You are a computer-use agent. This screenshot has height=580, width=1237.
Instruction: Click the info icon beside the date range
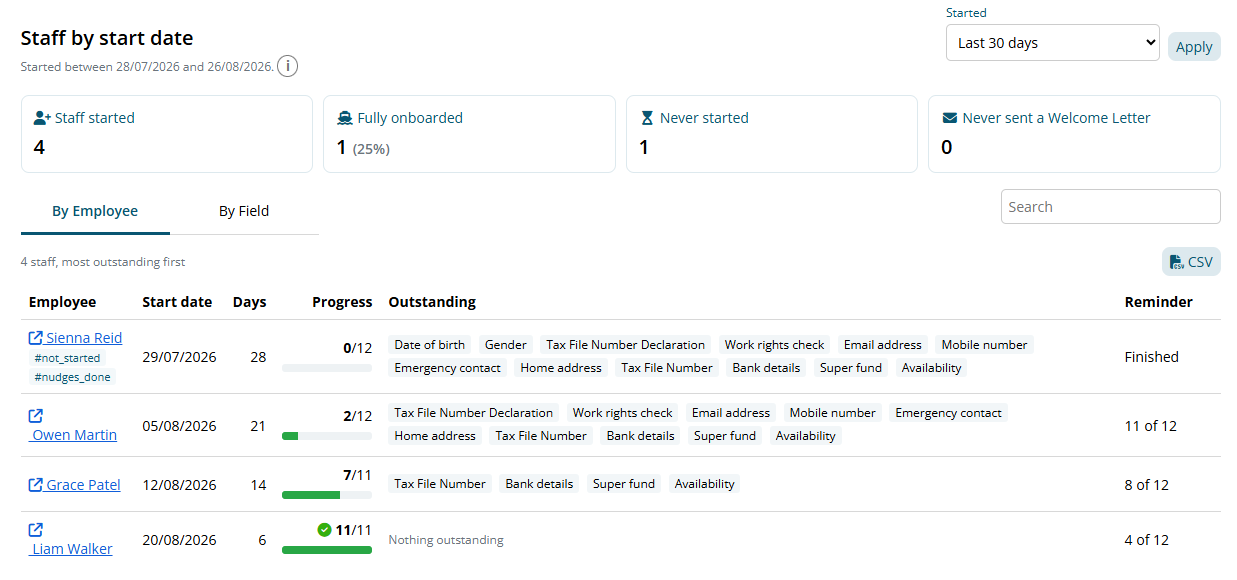[287, 67]
